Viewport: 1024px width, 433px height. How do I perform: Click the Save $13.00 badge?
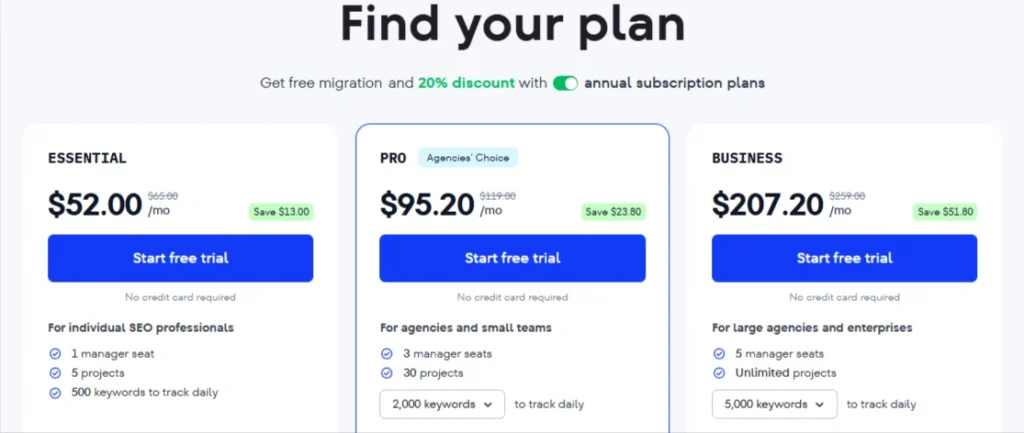[x=281, y=212]
